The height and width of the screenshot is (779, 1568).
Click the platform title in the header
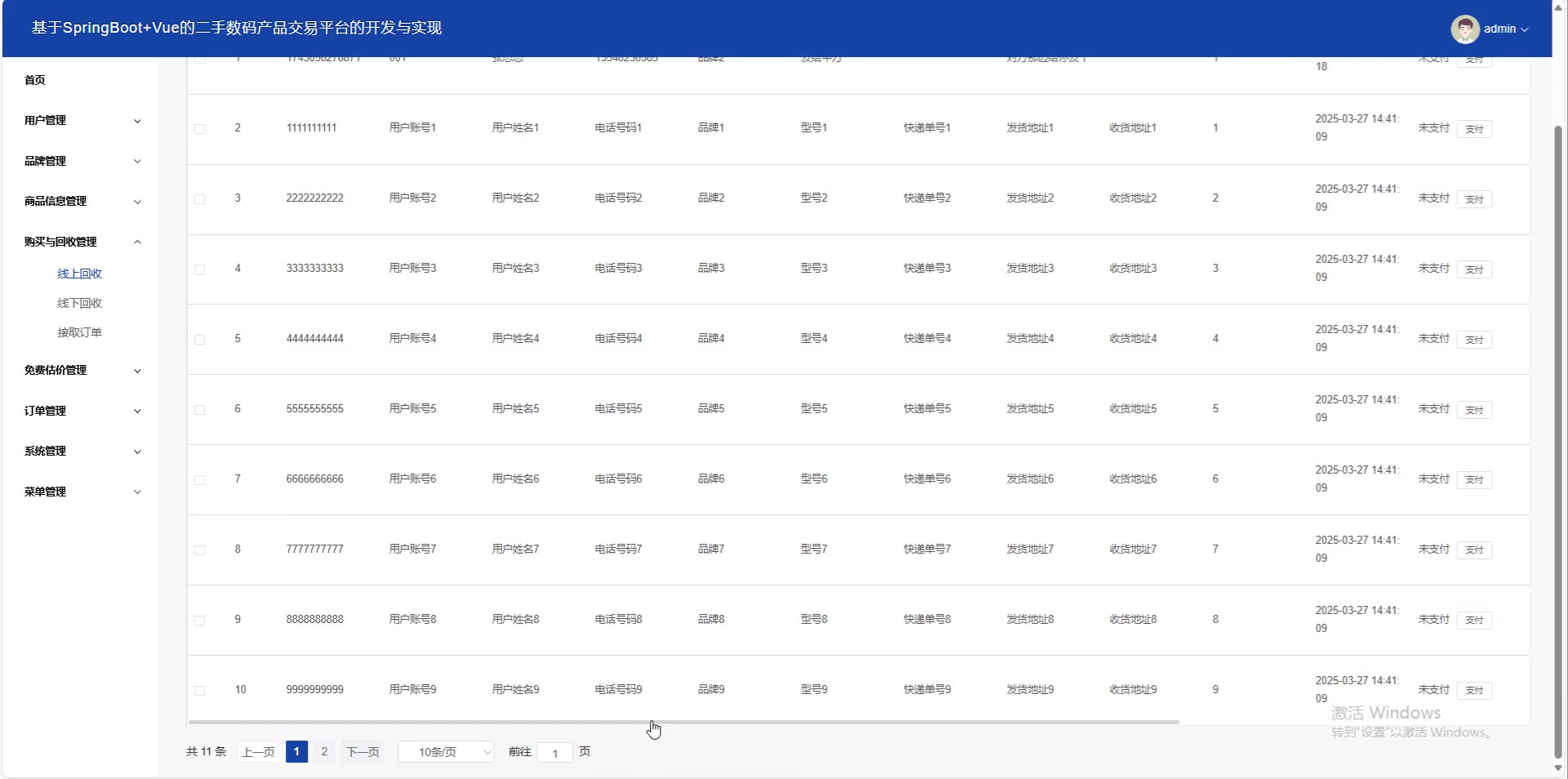(237, 28)
